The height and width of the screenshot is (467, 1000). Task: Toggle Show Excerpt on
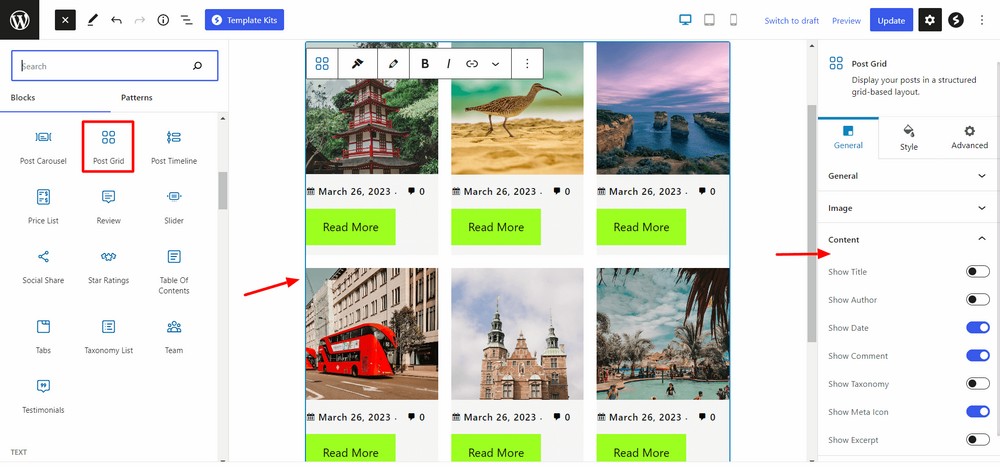(977, 440)
